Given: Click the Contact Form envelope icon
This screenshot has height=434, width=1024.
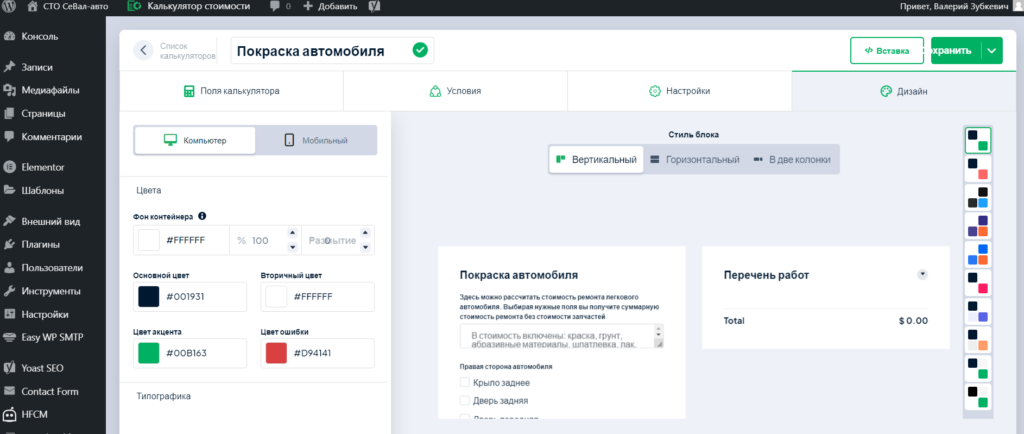Looking at the screenshot, I should point(10,392).
